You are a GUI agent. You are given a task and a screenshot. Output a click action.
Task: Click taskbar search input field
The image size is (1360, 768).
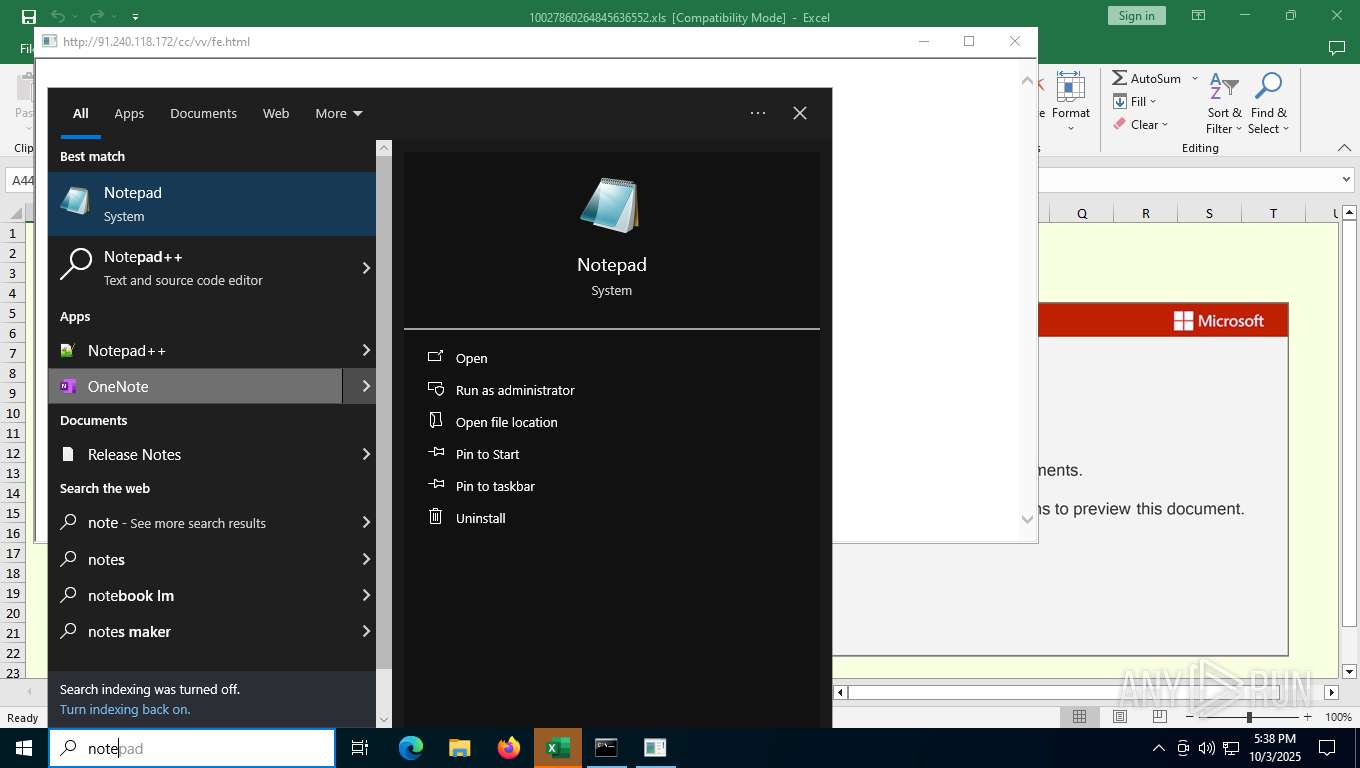[x=192, y=748]
